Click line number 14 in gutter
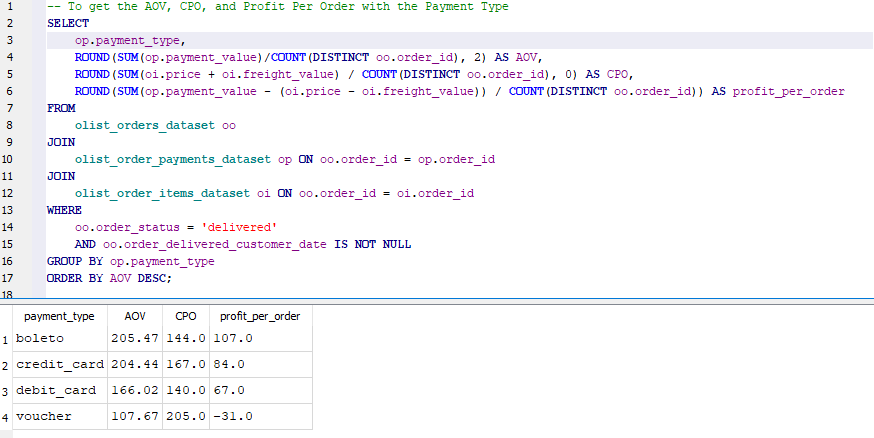The height and width of the screenshot is (438, 874). click(7, 227)
